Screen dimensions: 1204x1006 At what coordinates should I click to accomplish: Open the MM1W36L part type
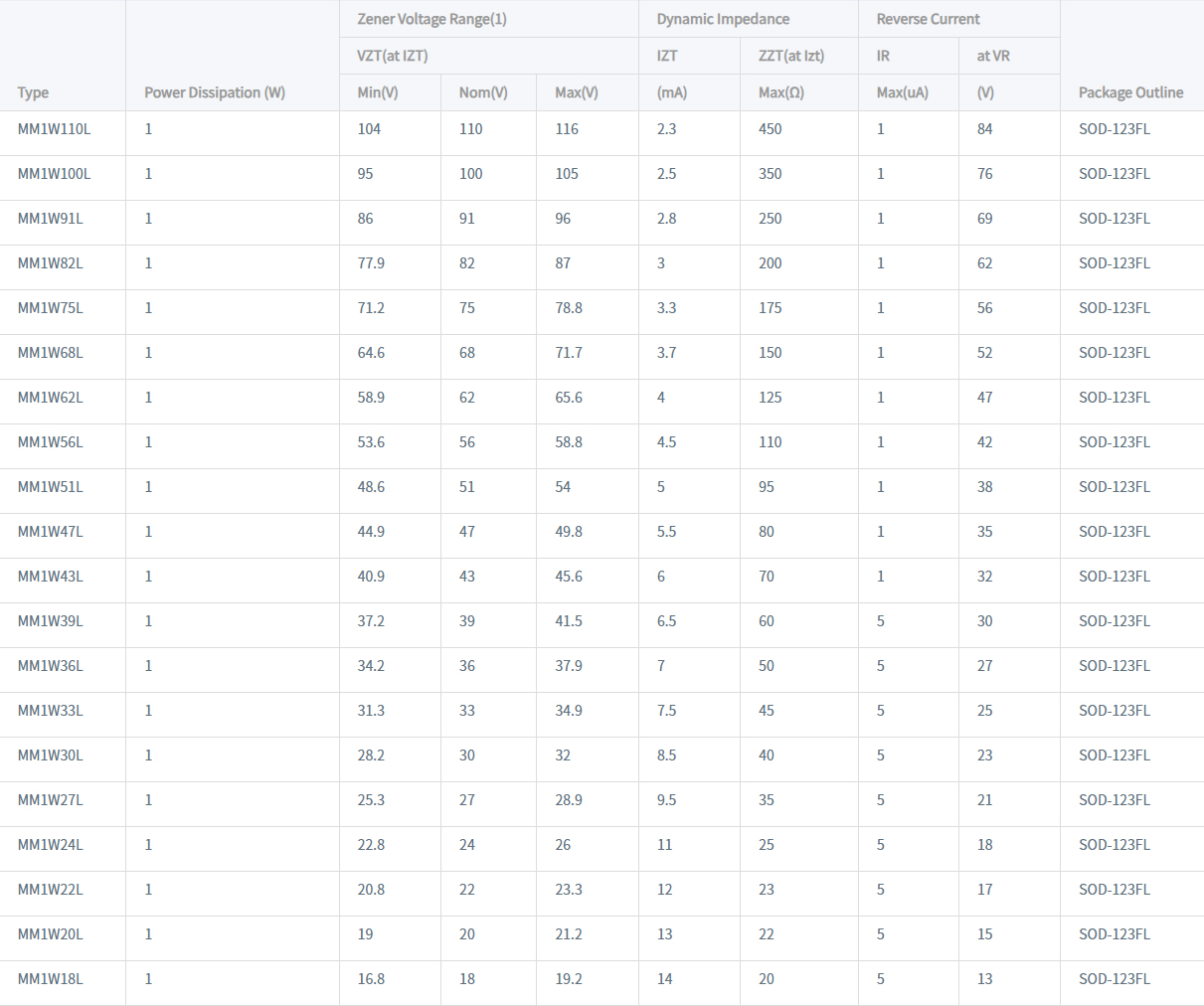coord(51,666)
